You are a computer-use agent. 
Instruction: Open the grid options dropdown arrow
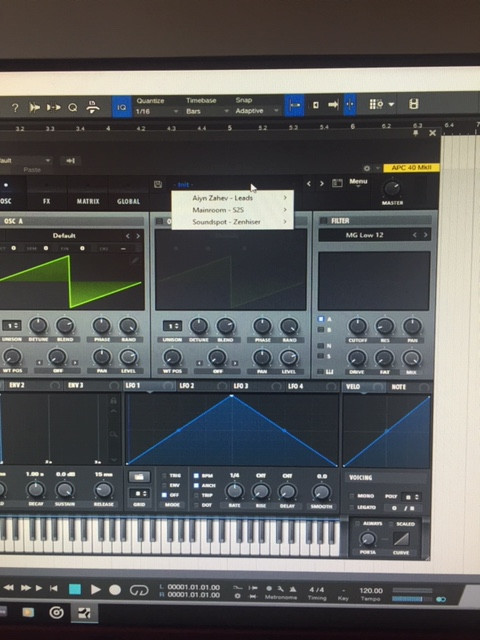[391, 104]
